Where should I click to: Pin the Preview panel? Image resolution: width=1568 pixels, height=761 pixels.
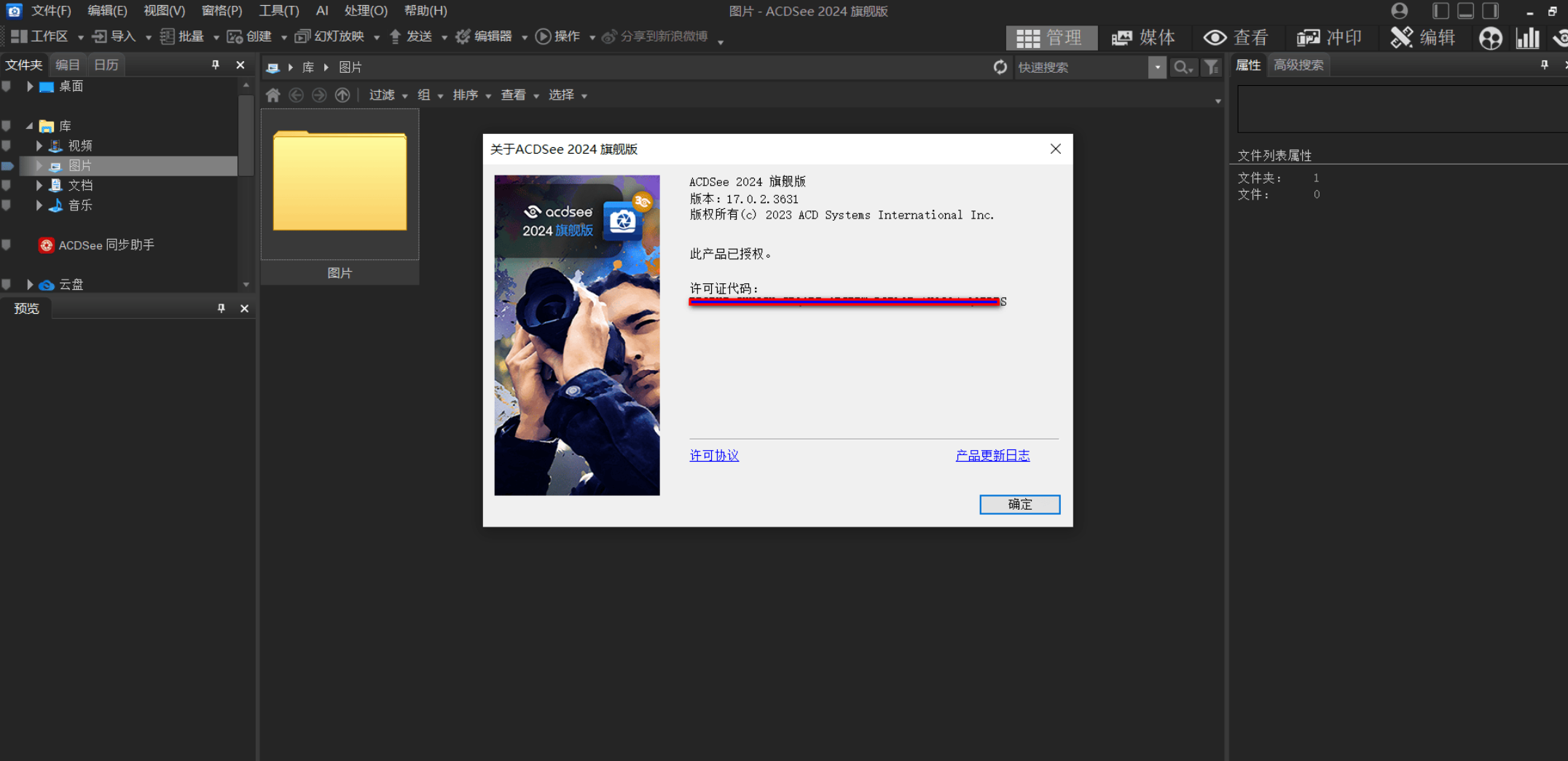[222, 309]
